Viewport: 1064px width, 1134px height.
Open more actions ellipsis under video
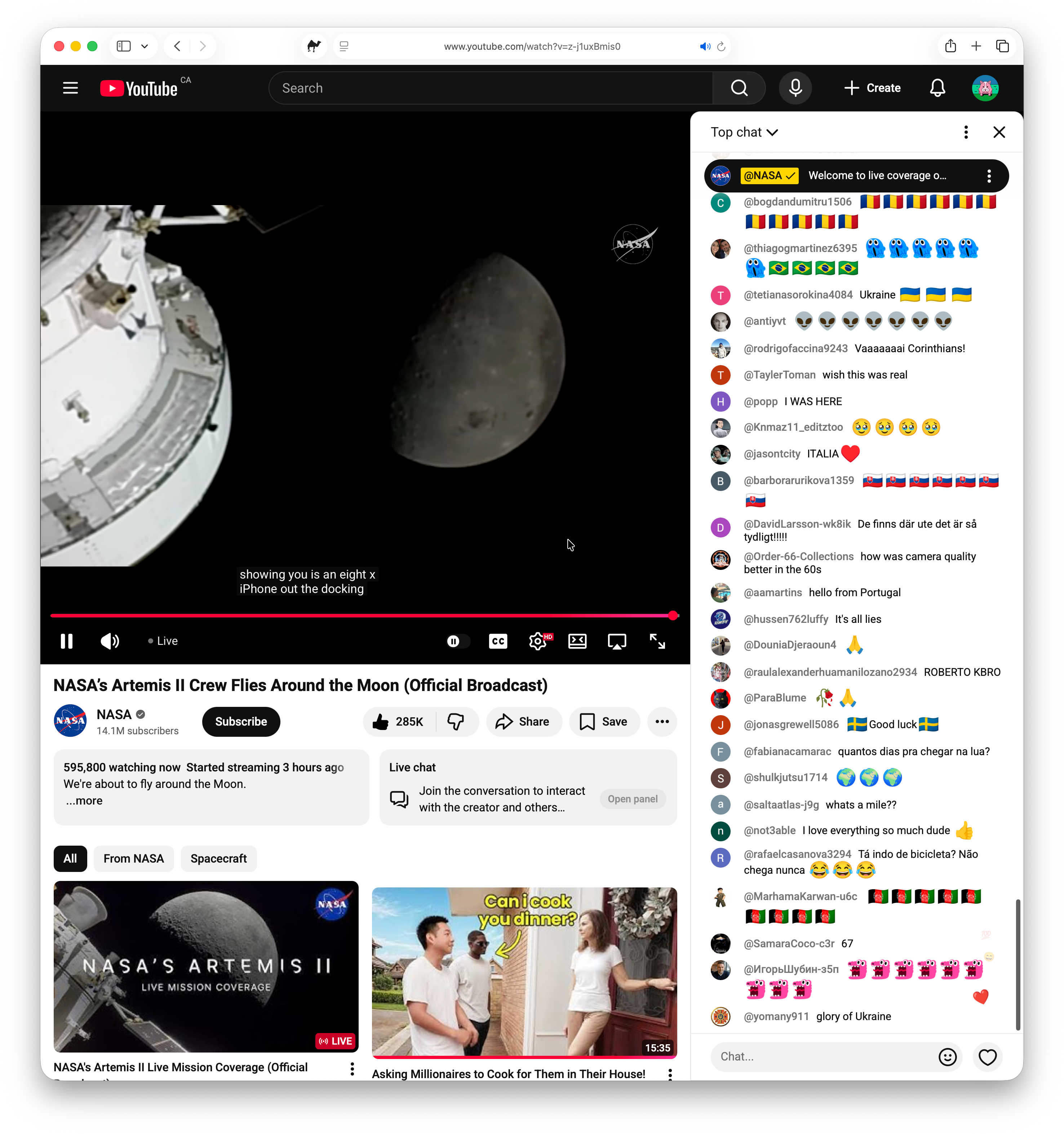click(x=662, y=722)
